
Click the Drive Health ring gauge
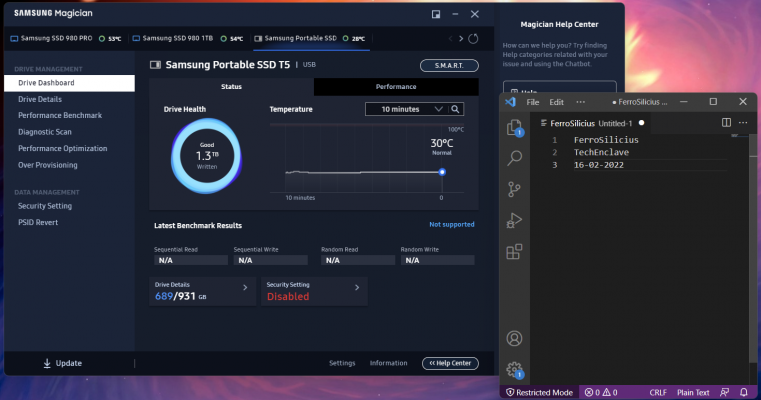[x=207, y=156]
